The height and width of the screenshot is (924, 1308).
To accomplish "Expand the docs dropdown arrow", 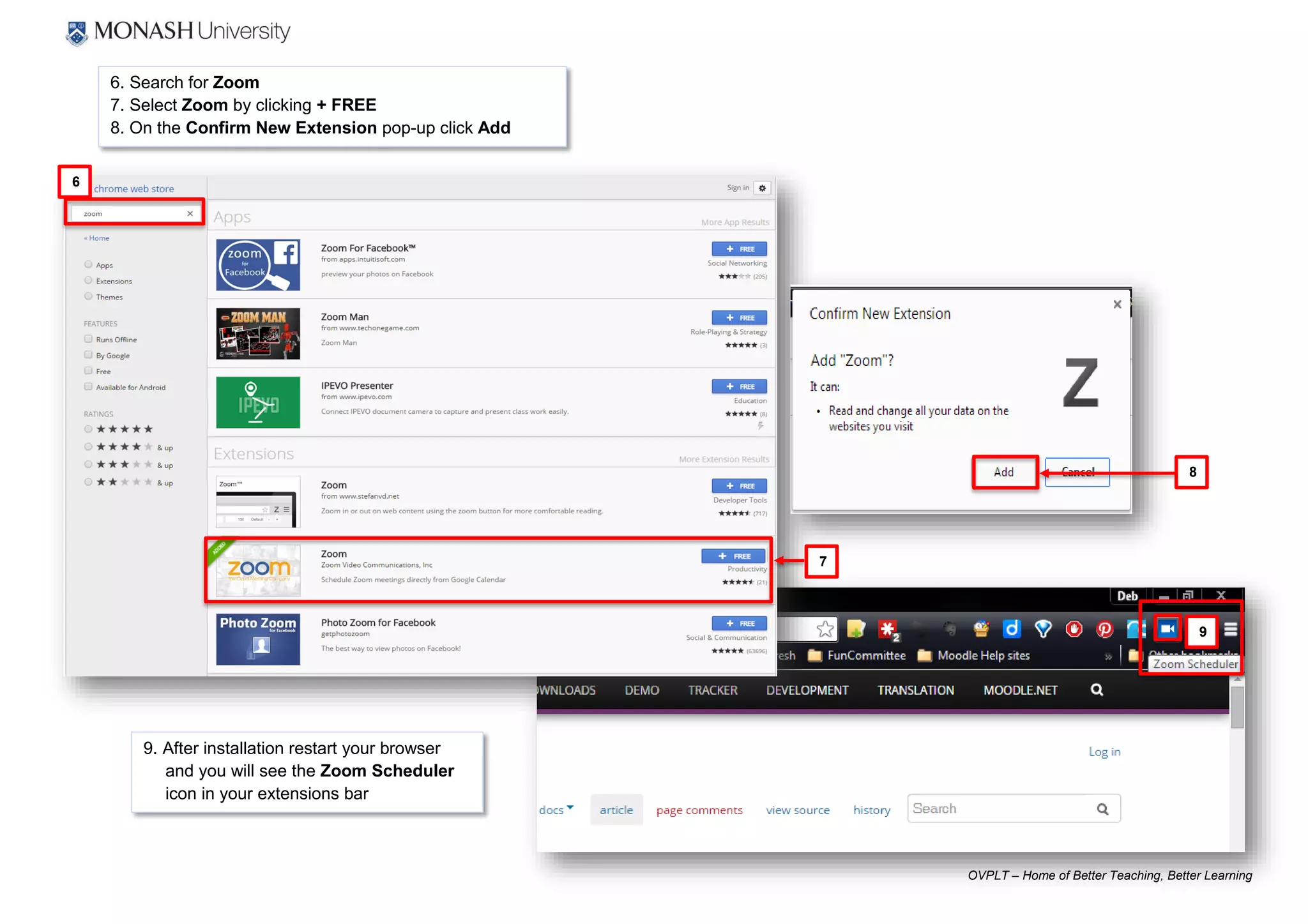I will pyautogui.click(x=570, y=808).
